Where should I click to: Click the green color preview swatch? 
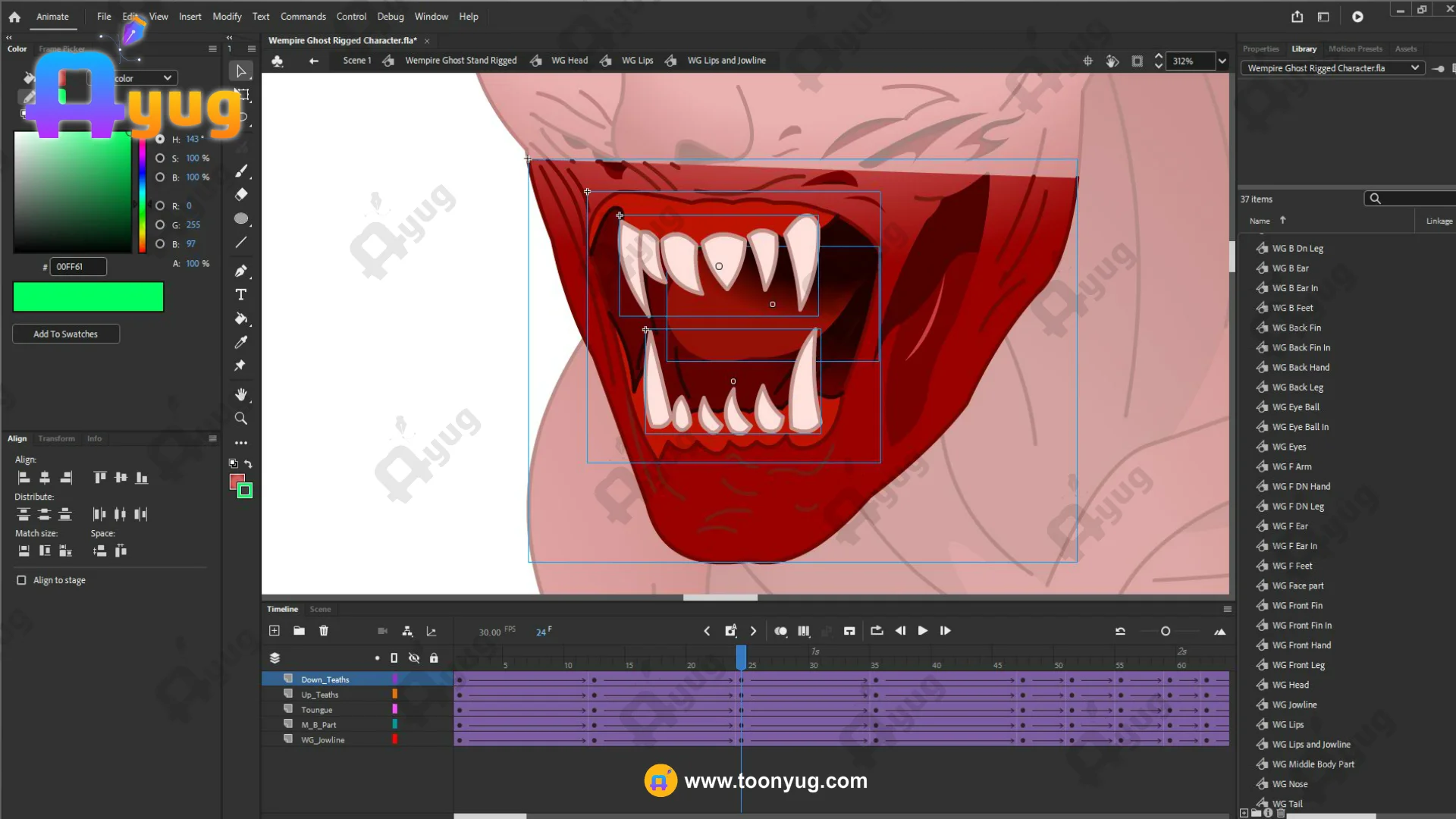coord(88,297)
